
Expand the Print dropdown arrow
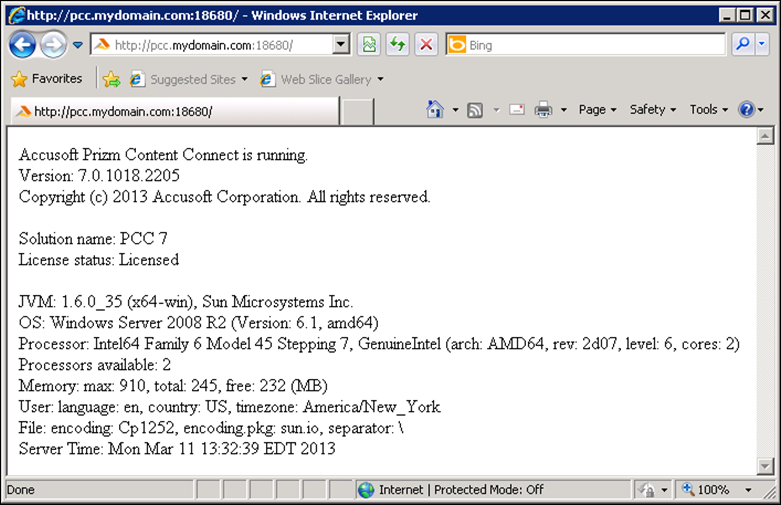(564, 110)
